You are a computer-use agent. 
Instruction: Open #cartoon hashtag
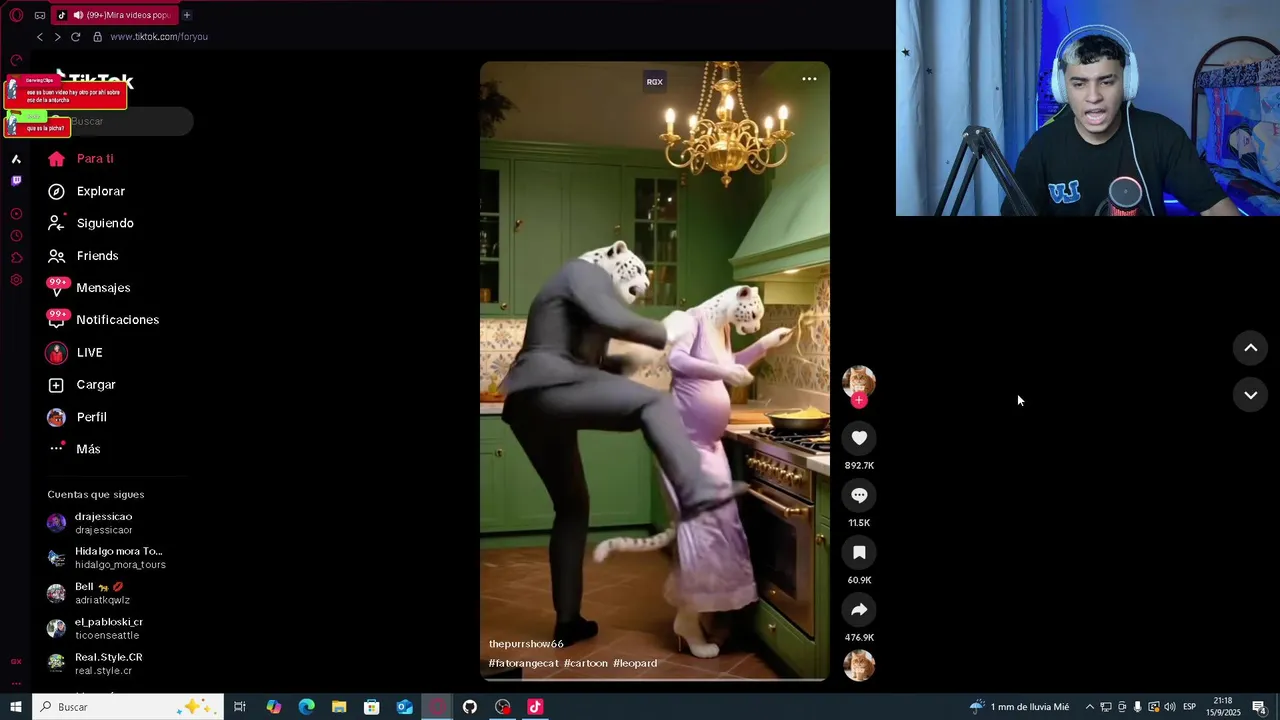[586, 663]
